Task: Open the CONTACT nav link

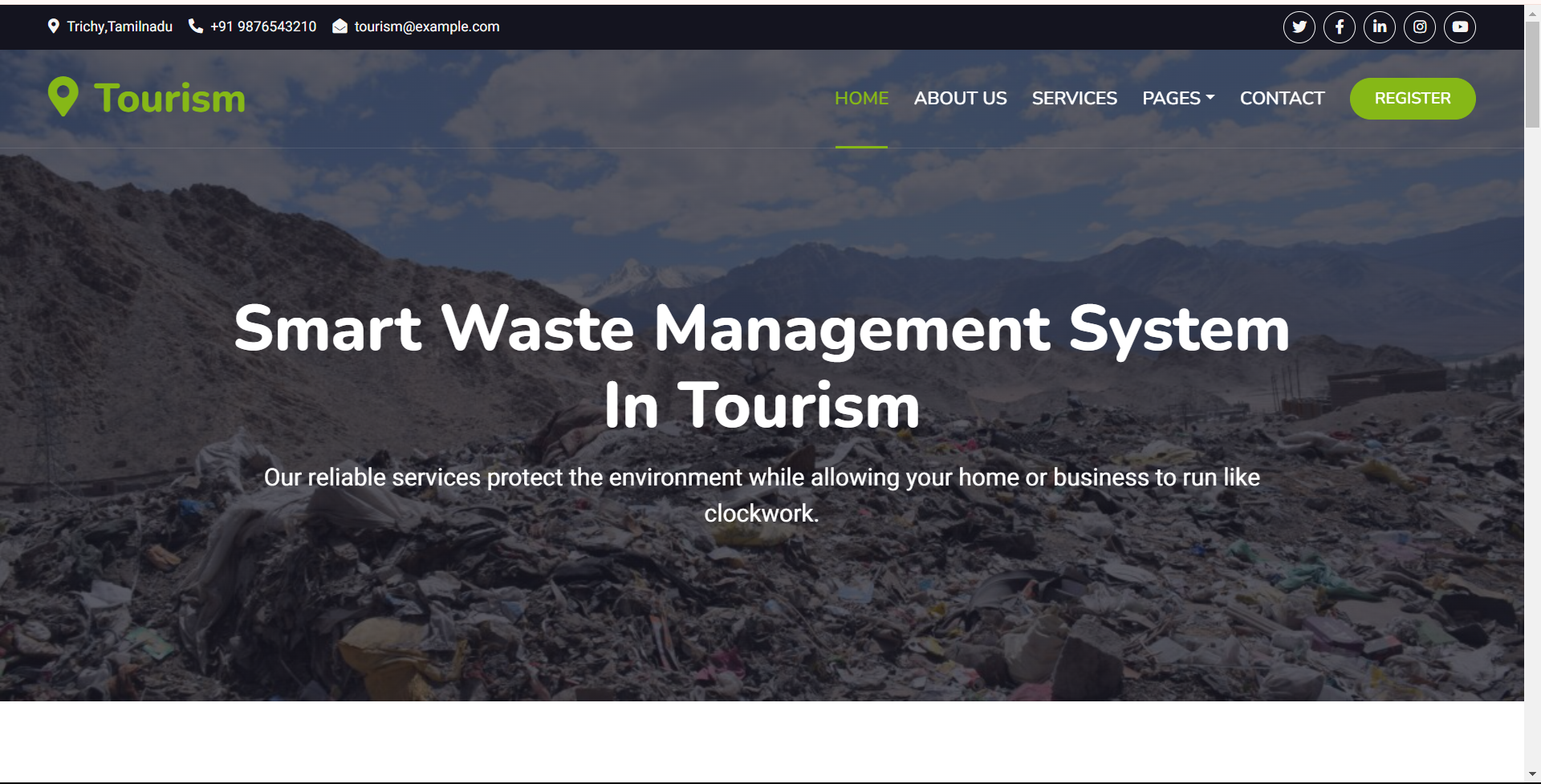Action: tap(1282, 98)
